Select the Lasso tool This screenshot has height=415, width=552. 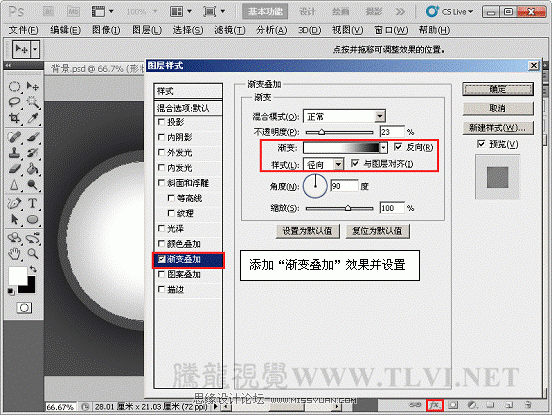coord(14,102)
